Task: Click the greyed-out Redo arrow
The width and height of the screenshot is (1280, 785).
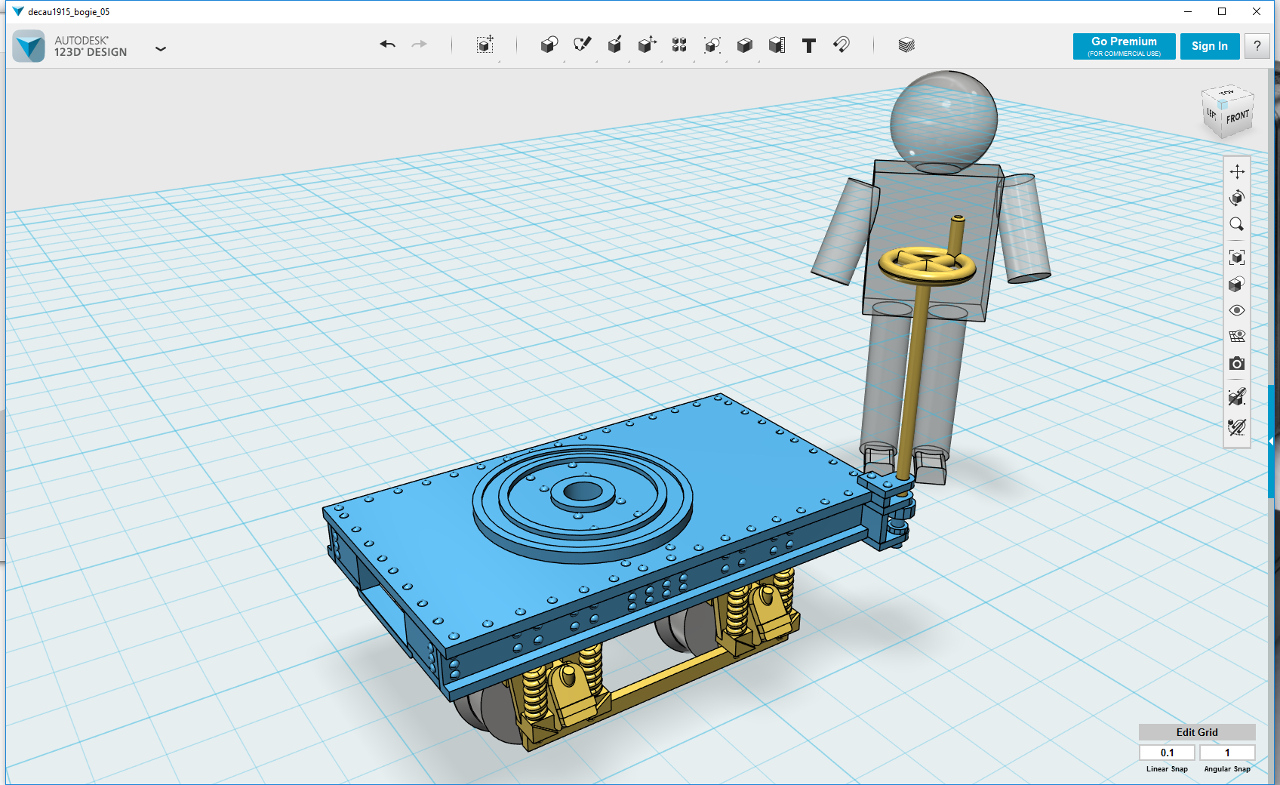Action: point(419,45)
